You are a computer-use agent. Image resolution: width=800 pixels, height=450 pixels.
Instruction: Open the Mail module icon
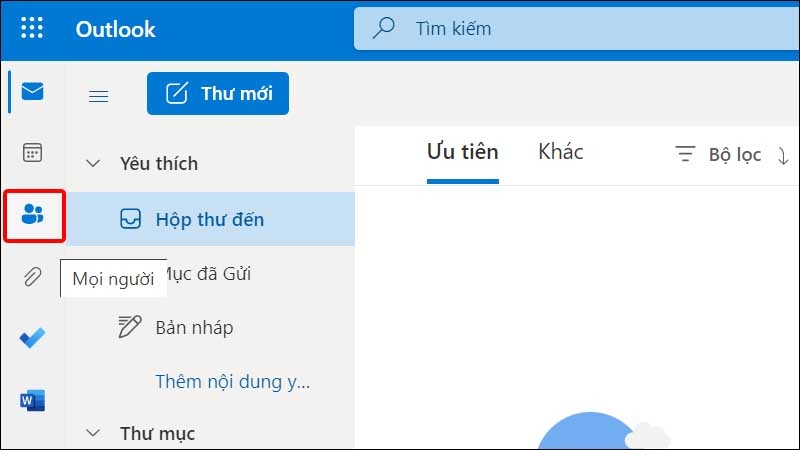33,92
